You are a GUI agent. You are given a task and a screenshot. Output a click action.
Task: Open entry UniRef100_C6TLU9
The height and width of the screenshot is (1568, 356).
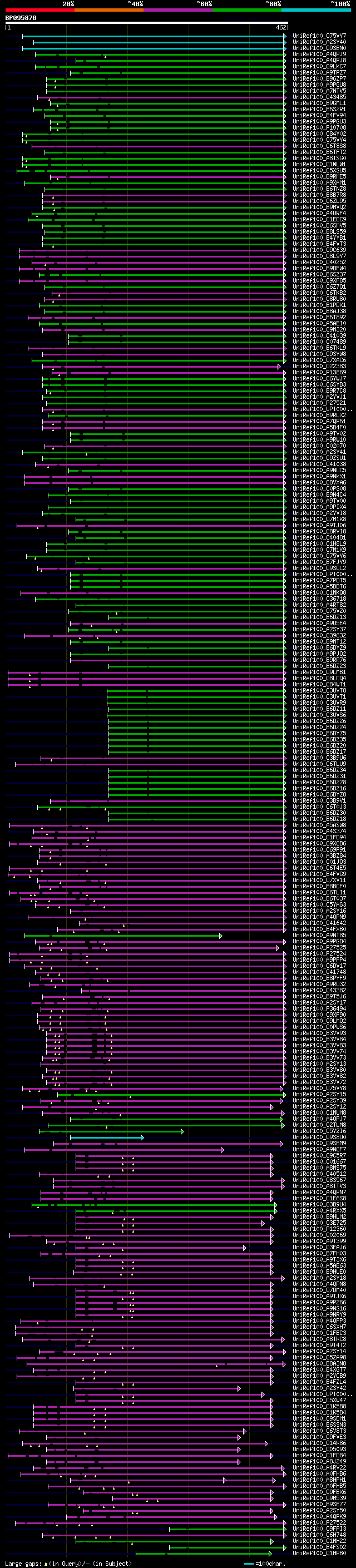click(319, 764)
